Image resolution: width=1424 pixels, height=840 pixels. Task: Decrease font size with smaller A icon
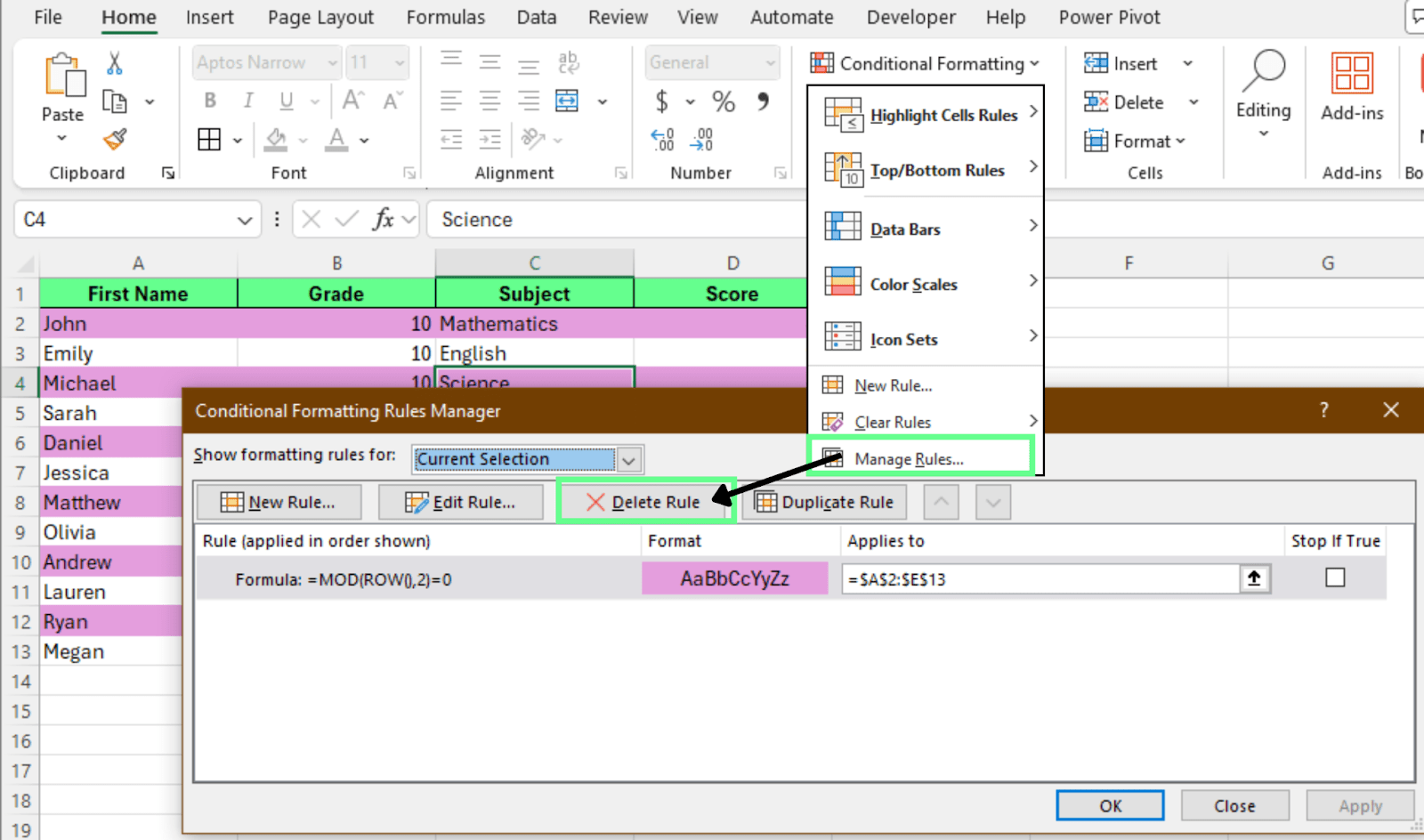(x=392, y=101)
